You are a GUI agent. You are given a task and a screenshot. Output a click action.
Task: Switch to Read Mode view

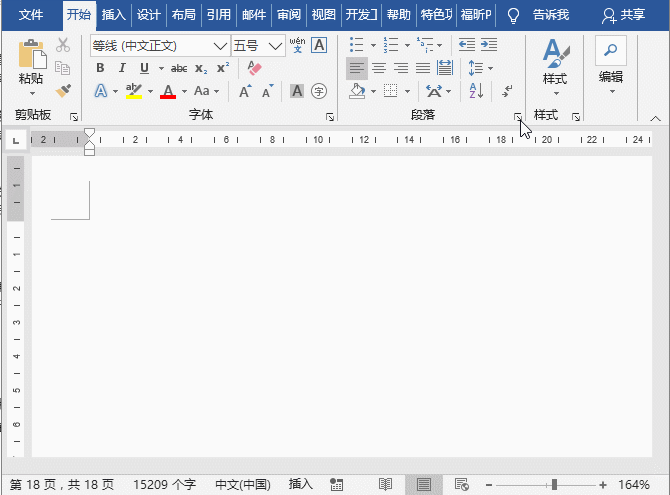pyautogui.click(x=385, y=485)
